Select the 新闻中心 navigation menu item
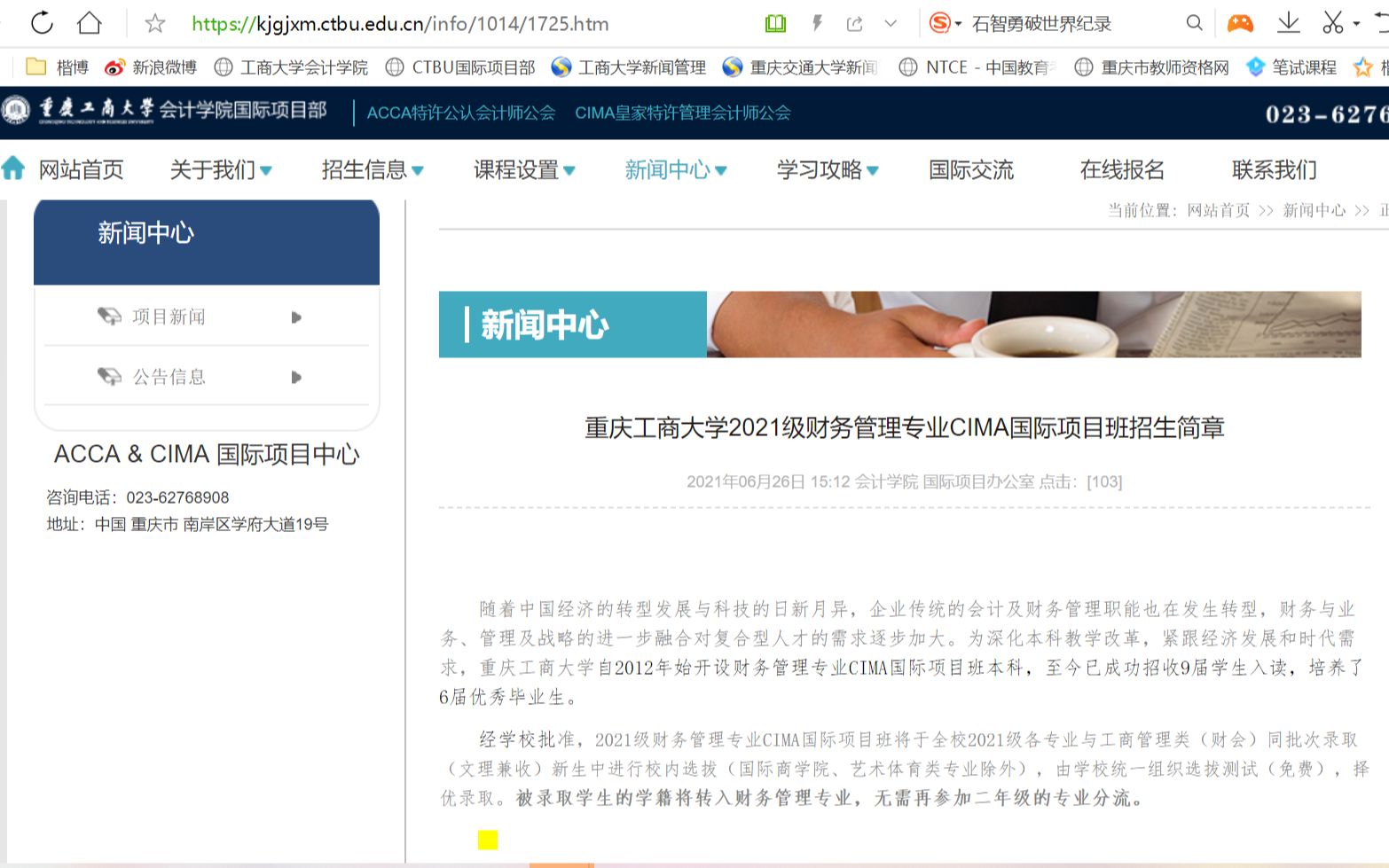The width and height of the screenshot is (1389, 868). (x=670, y=170)
